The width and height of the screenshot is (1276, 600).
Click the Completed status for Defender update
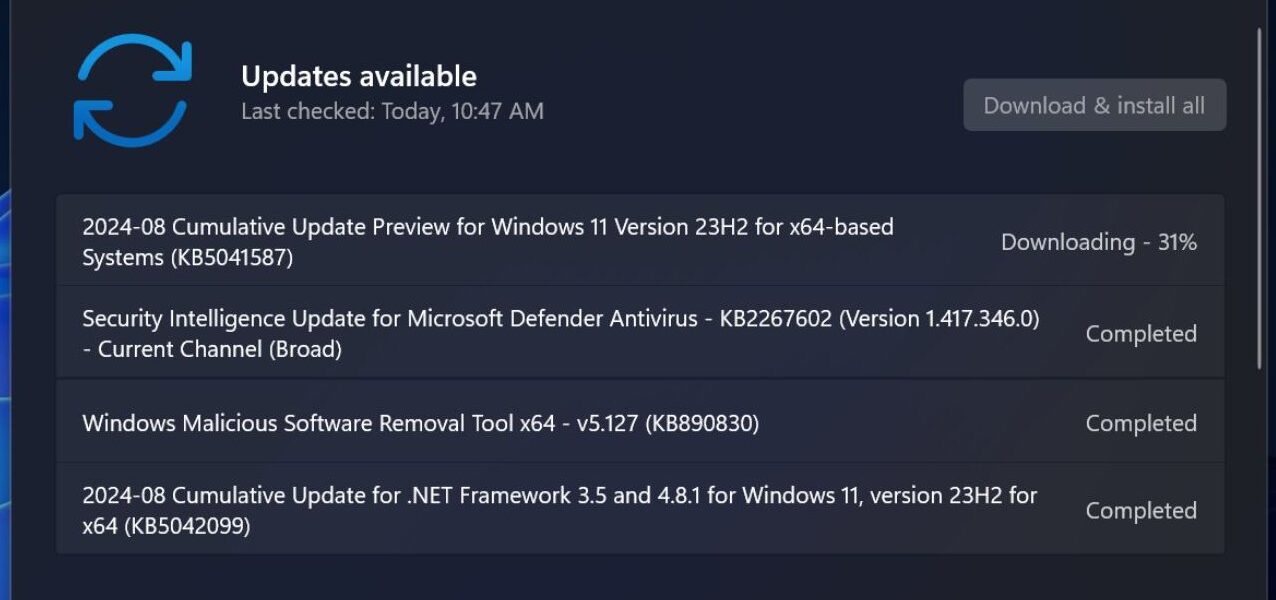(1140, 333)
